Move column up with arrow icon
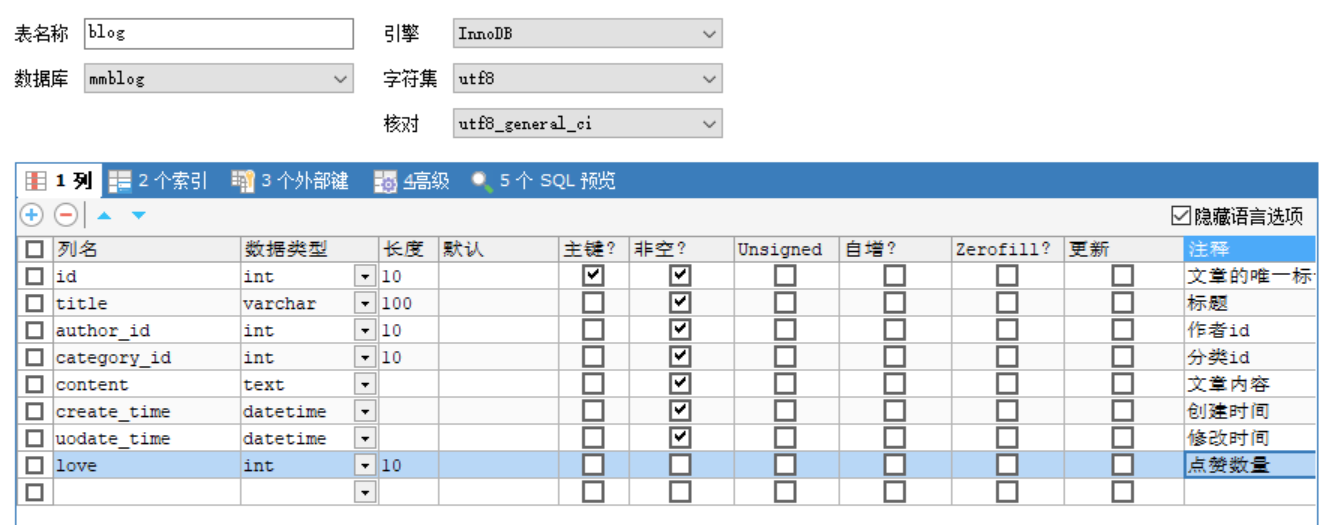The height and width of the screenshot is (525, 1325). coord(104,214)
